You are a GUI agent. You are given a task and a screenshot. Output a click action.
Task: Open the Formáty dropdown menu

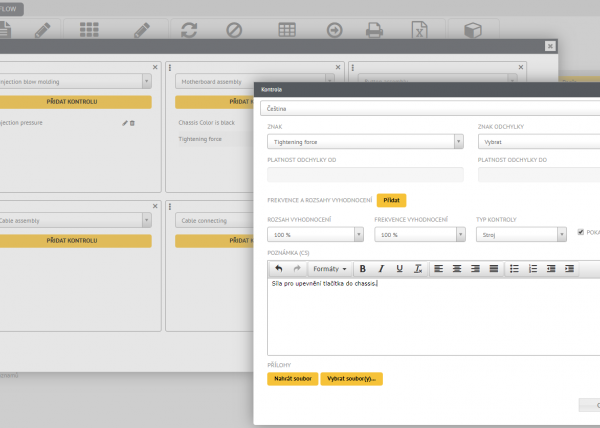click(x=329, y=269)
